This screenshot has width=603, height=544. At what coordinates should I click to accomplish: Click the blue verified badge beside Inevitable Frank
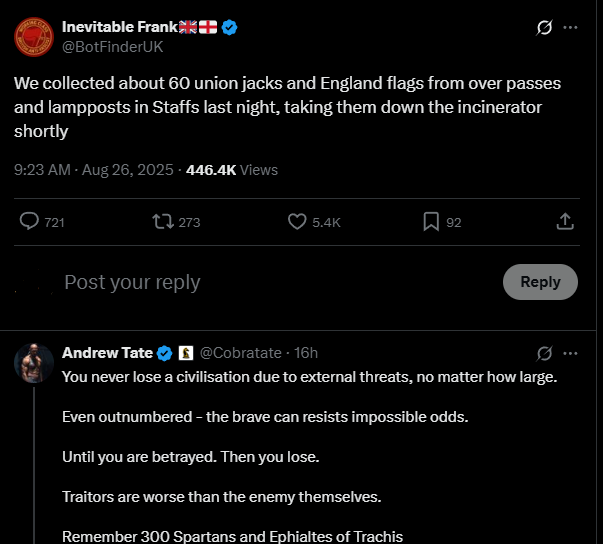230,28
